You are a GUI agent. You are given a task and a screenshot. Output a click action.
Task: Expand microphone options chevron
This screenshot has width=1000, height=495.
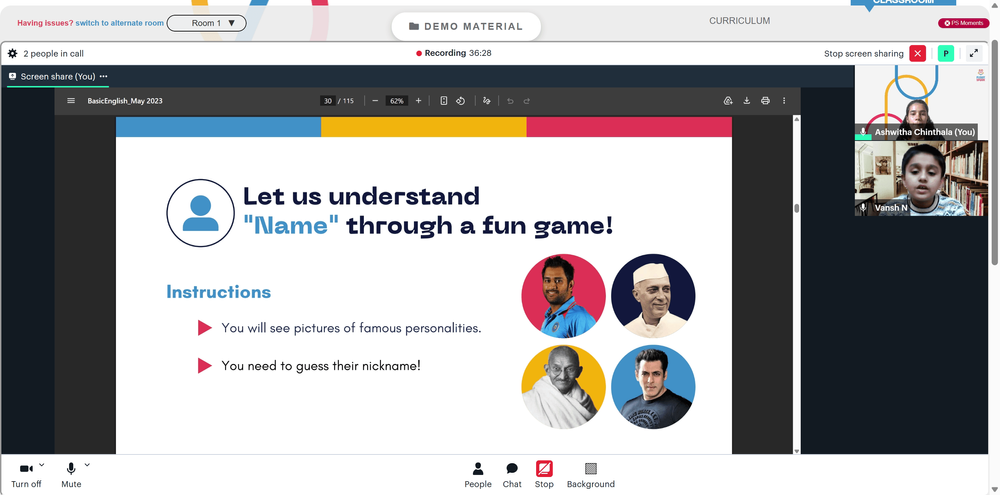tap(87, 464)
